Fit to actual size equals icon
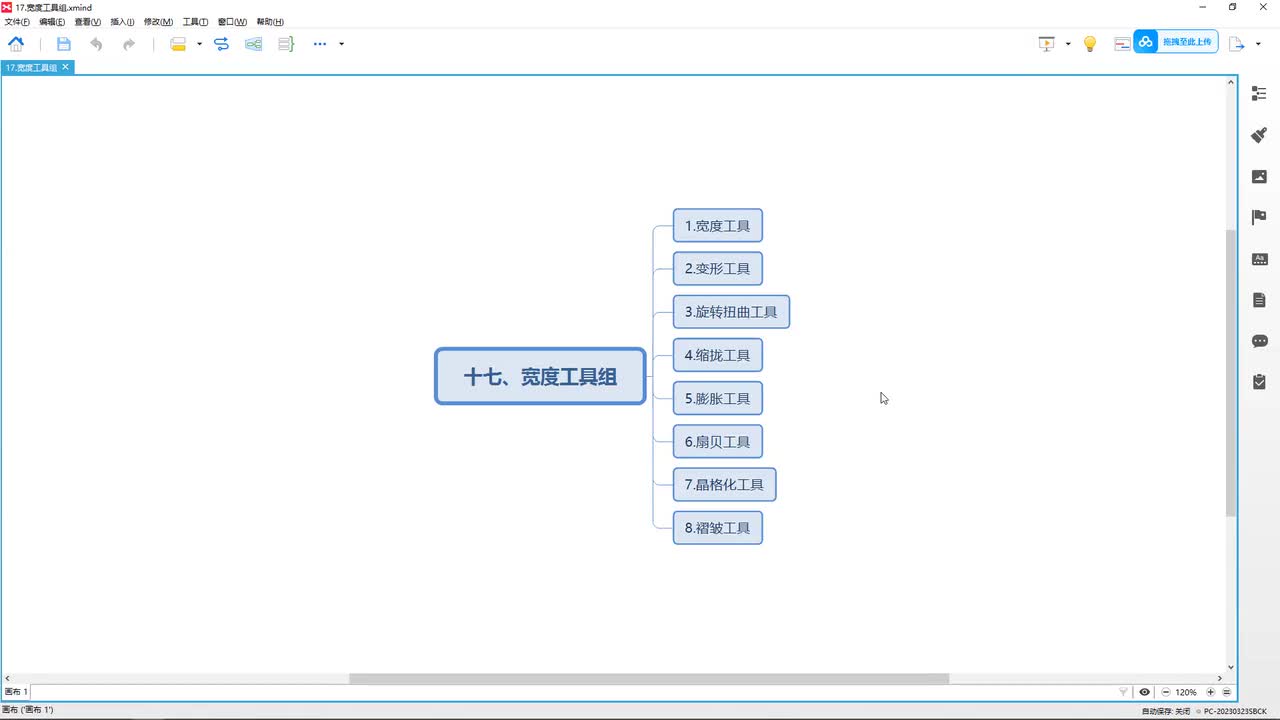 1227,692
